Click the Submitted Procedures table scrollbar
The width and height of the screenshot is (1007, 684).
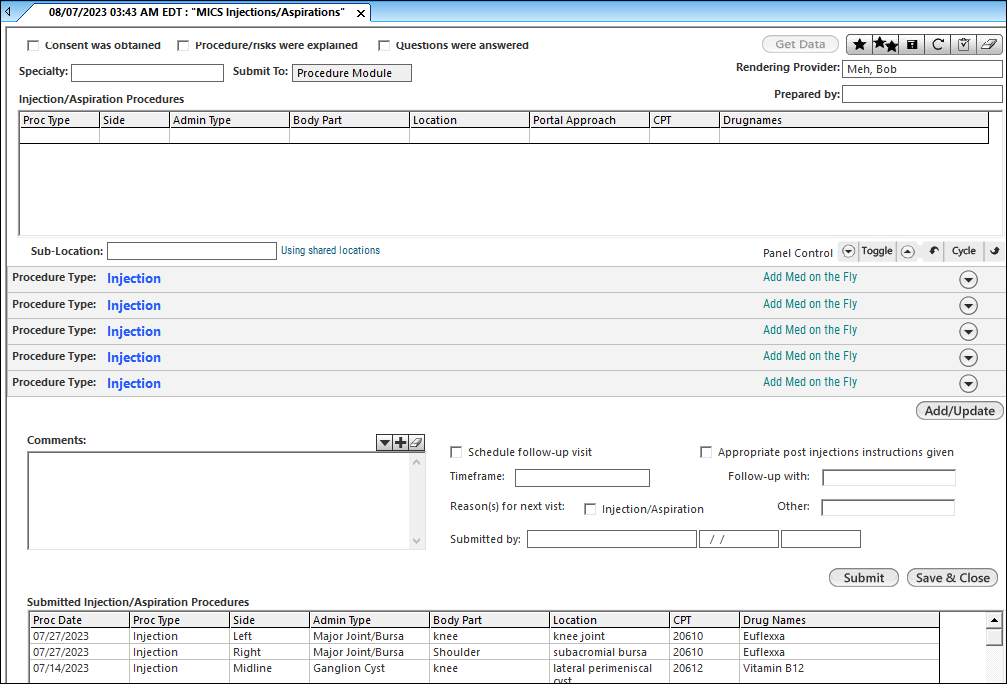[x=994, y=649]
